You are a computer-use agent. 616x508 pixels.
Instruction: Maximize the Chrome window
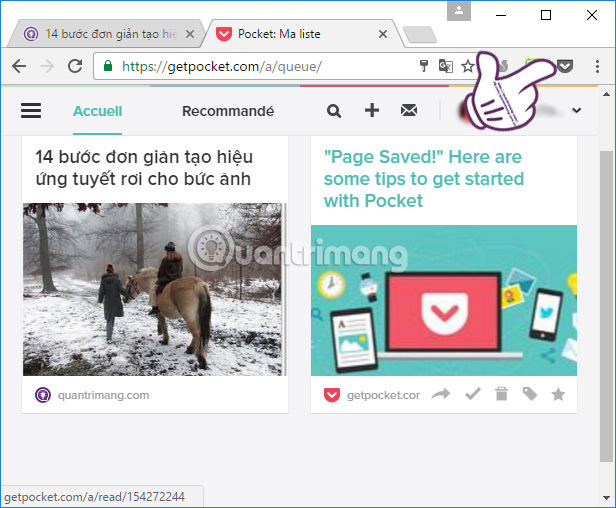click(x=546, y=15)
